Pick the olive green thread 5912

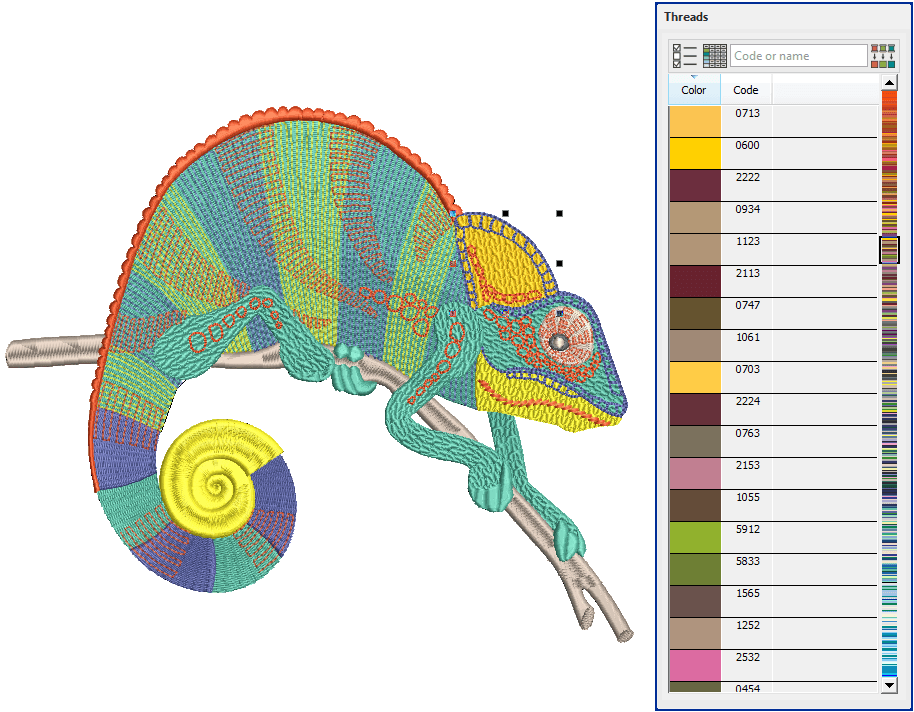point(694,538)
